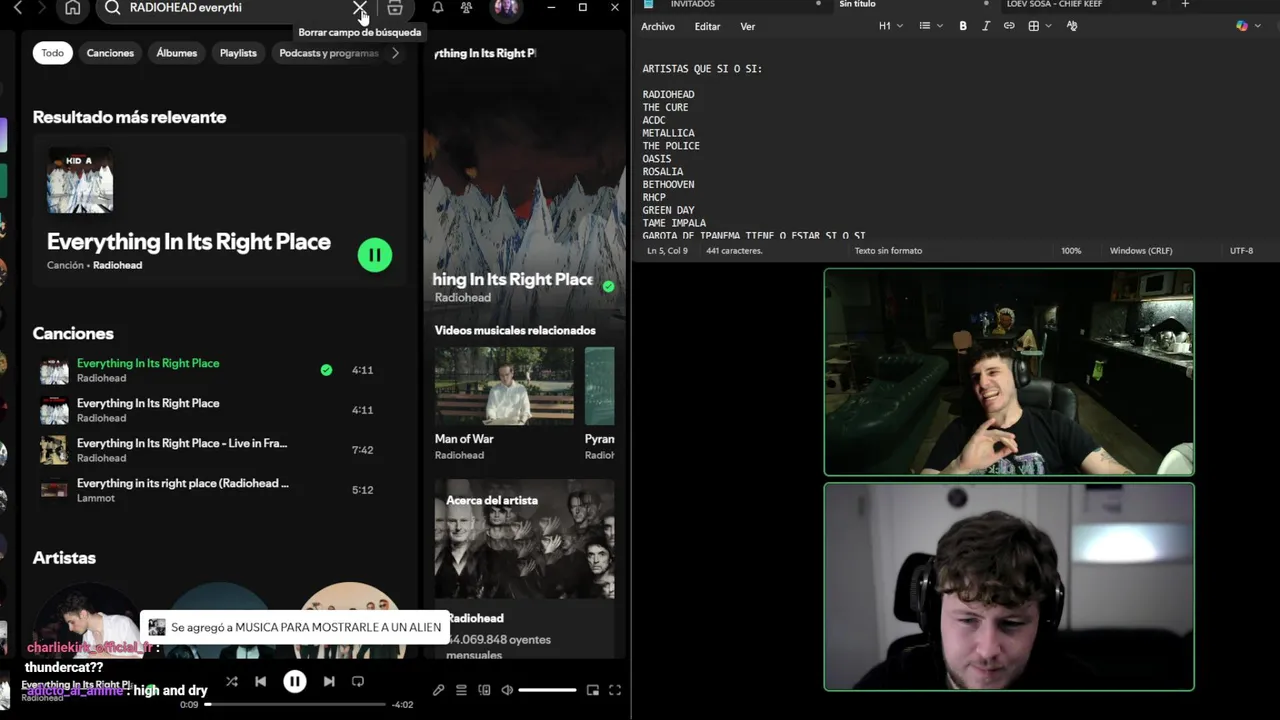Click the METALLICA line in Notepad
This screenshot has width=1280, height=720.
668,133
